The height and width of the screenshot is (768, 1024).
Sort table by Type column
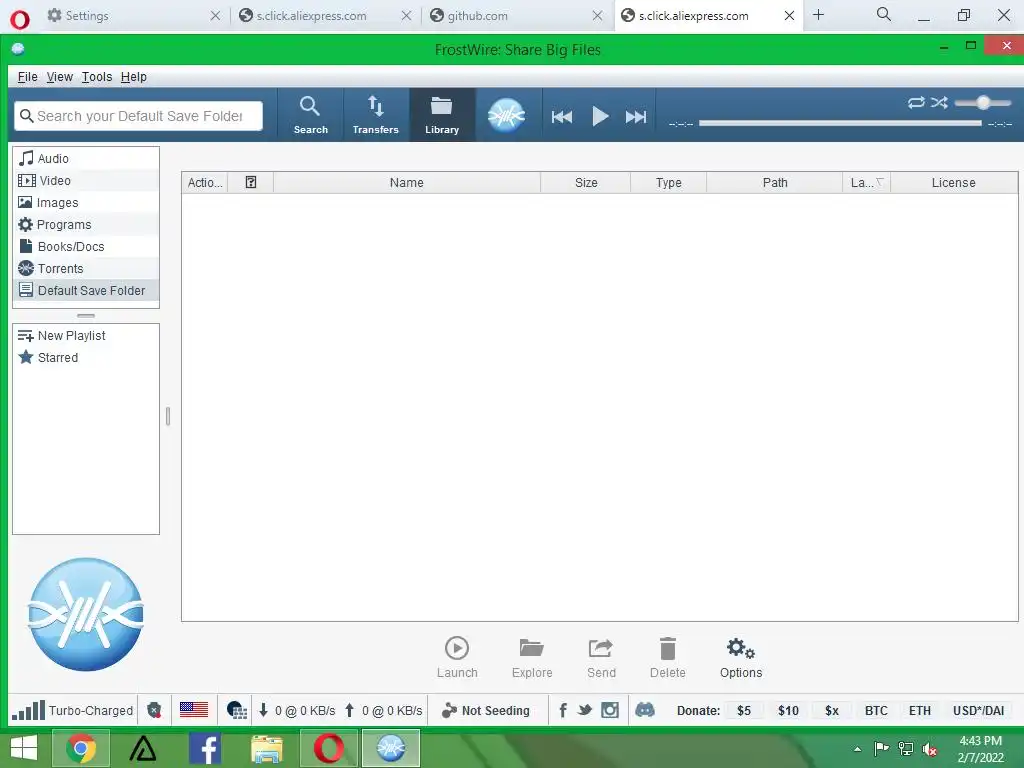[x=669, y=183]
